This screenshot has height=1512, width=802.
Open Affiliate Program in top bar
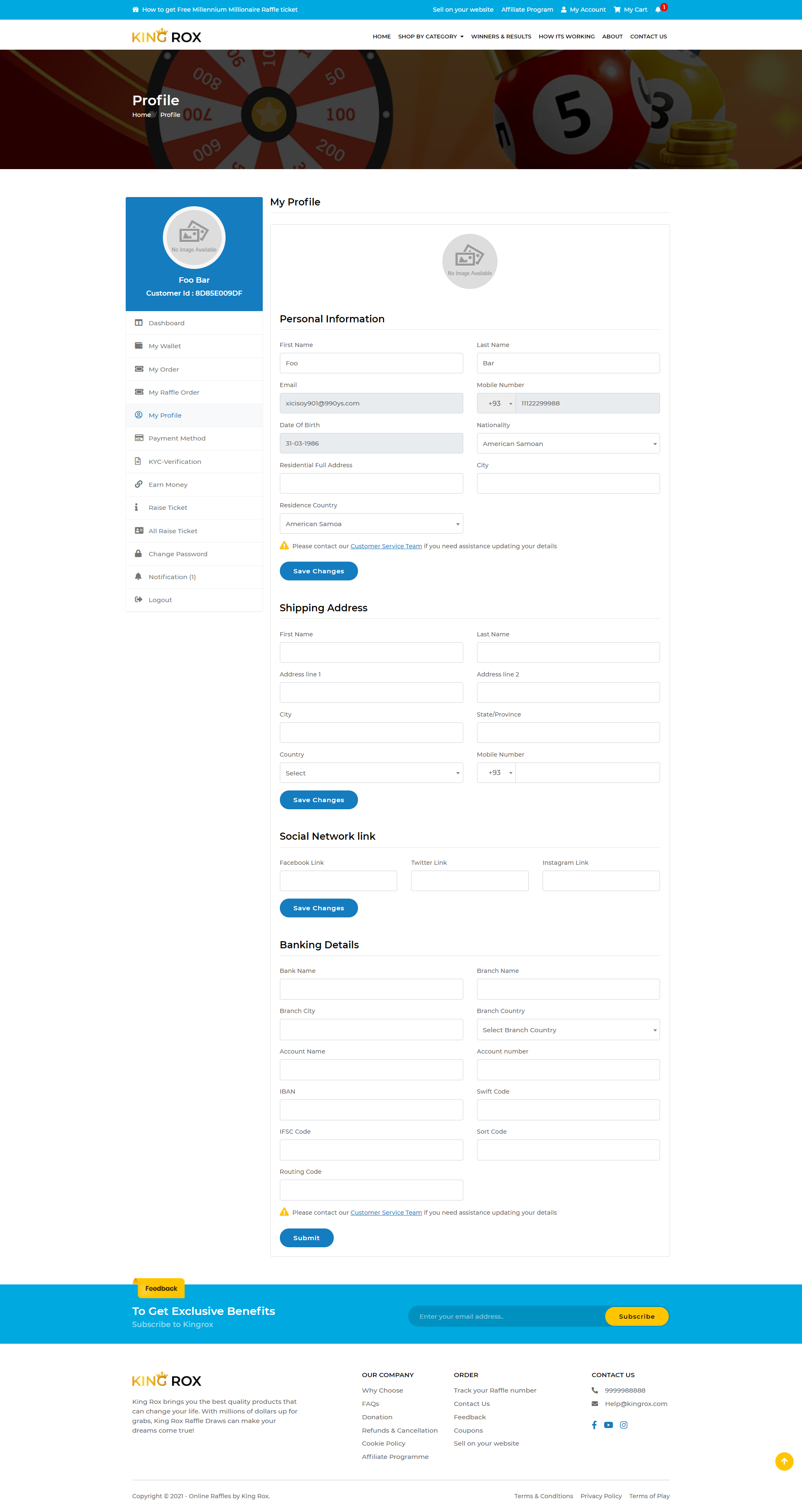coord(527,9)
